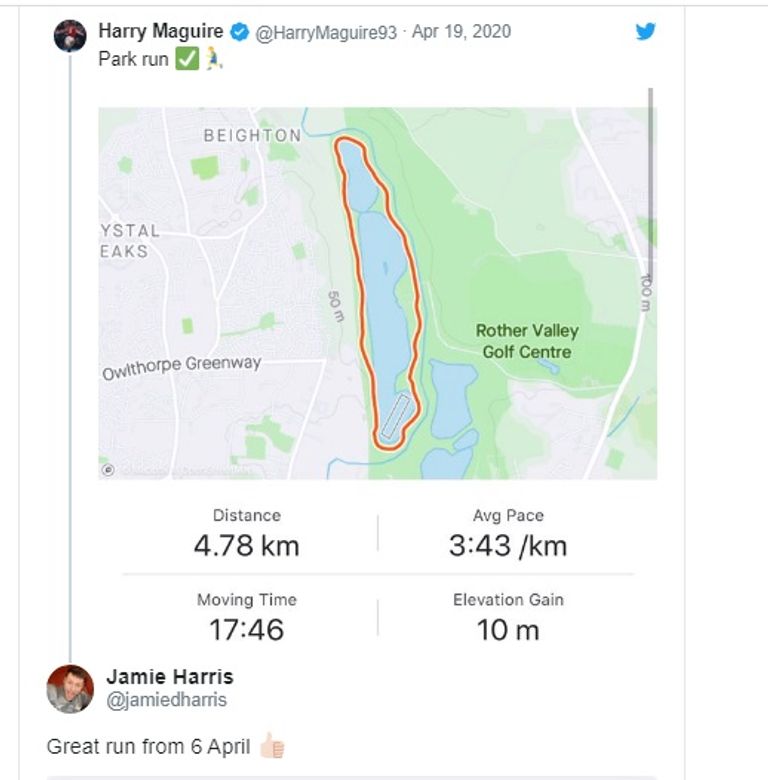Click the 4.78 km distance value
The image size is (768, 780).
pyautogui.click(x=246, y=546)
